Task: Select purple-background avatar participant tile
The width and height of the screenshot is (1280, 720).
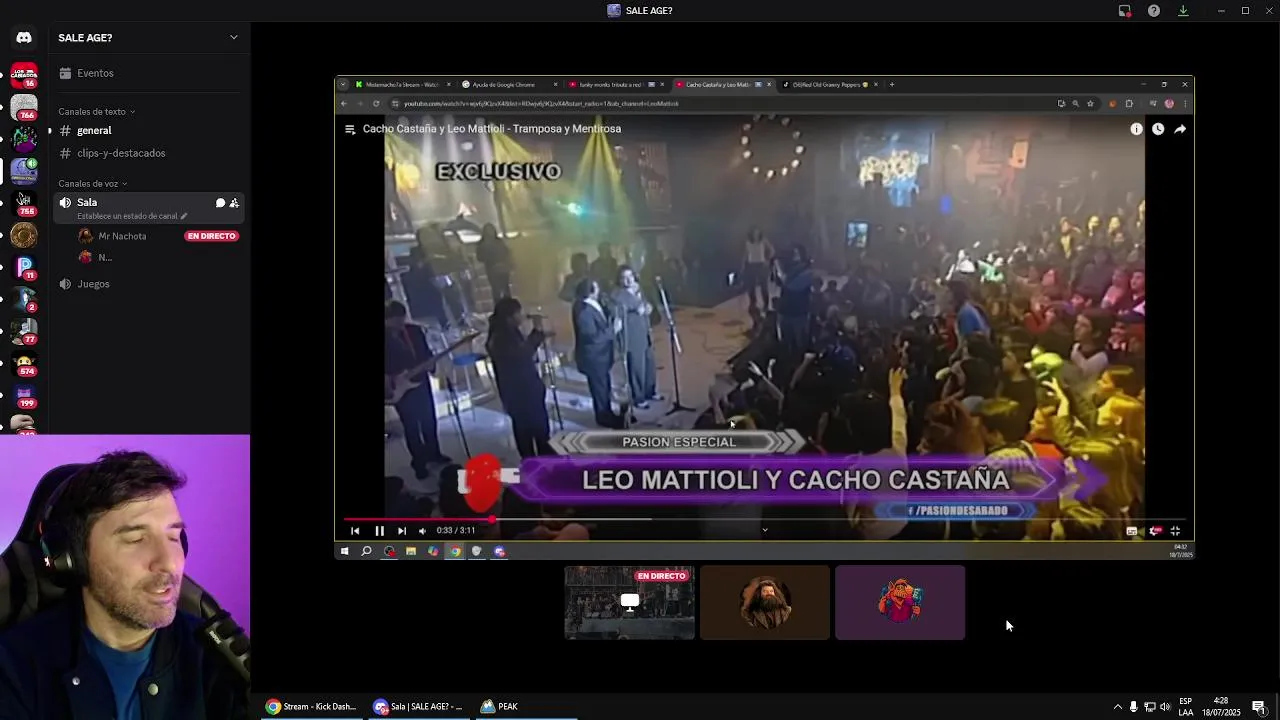Action: pos(900,602)
